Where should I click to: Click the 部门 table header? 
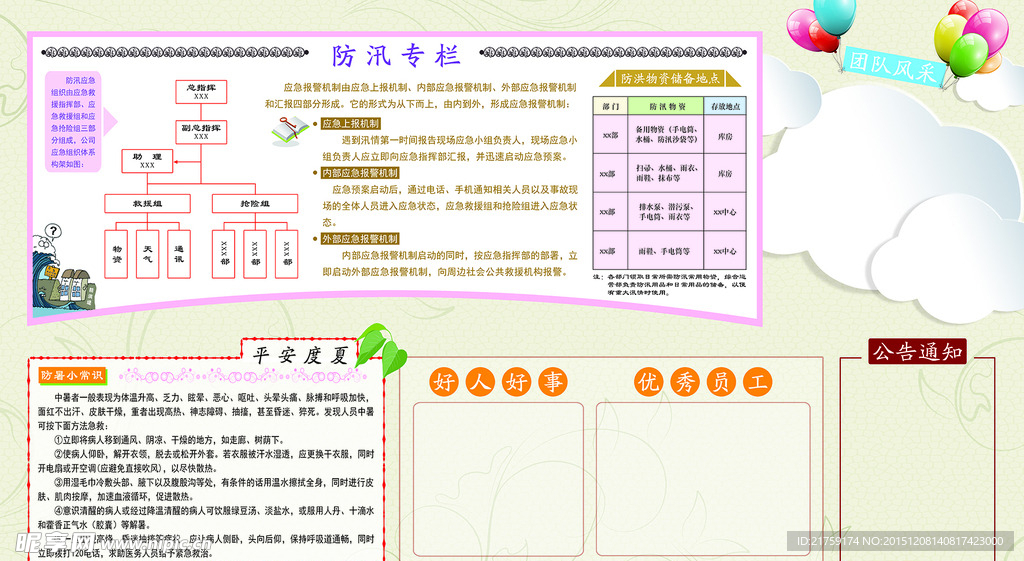(x=611, y=106)
